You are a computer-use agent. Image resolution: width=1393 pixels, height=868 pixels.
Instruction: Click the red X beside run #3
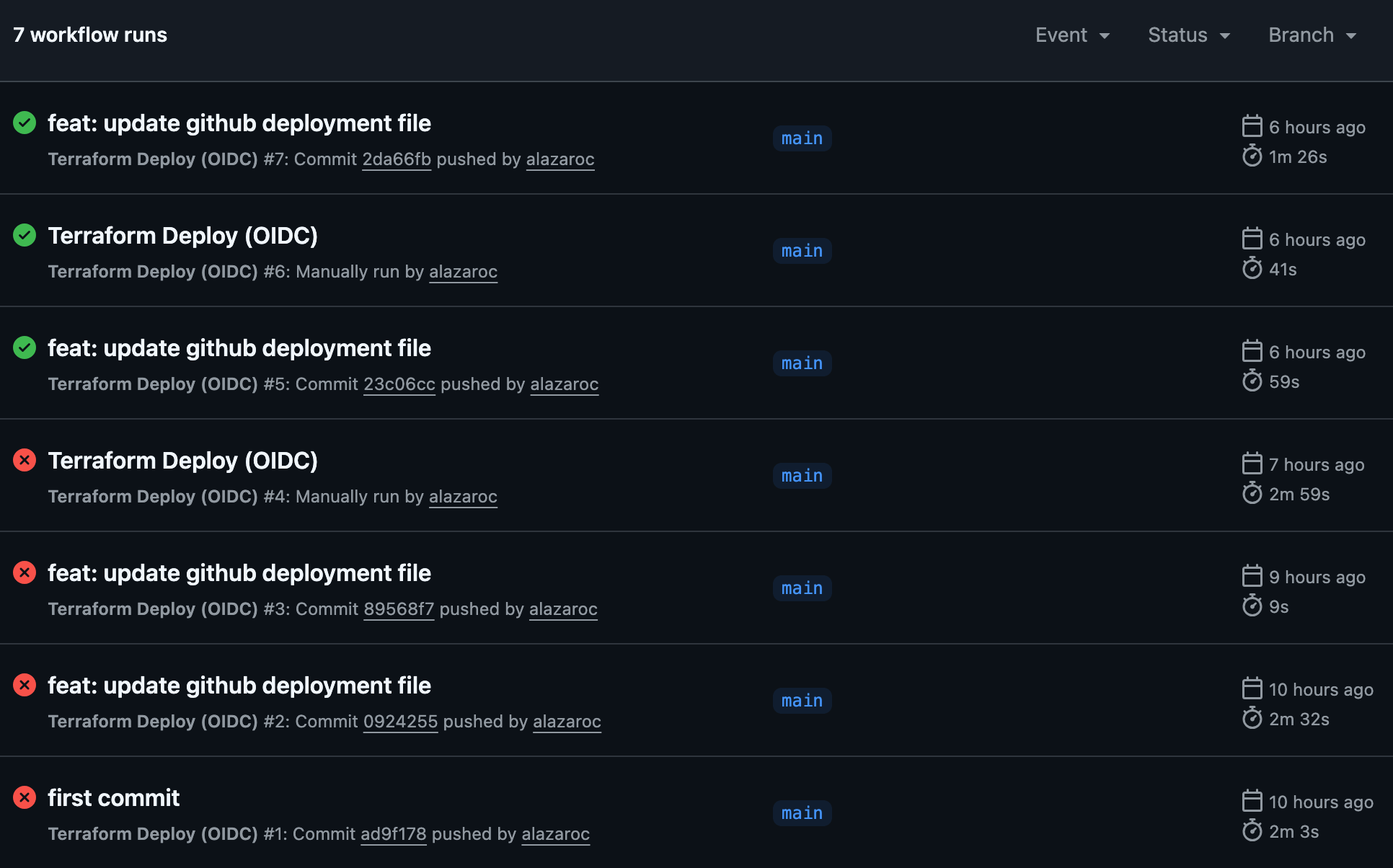[x=24, y=572]
